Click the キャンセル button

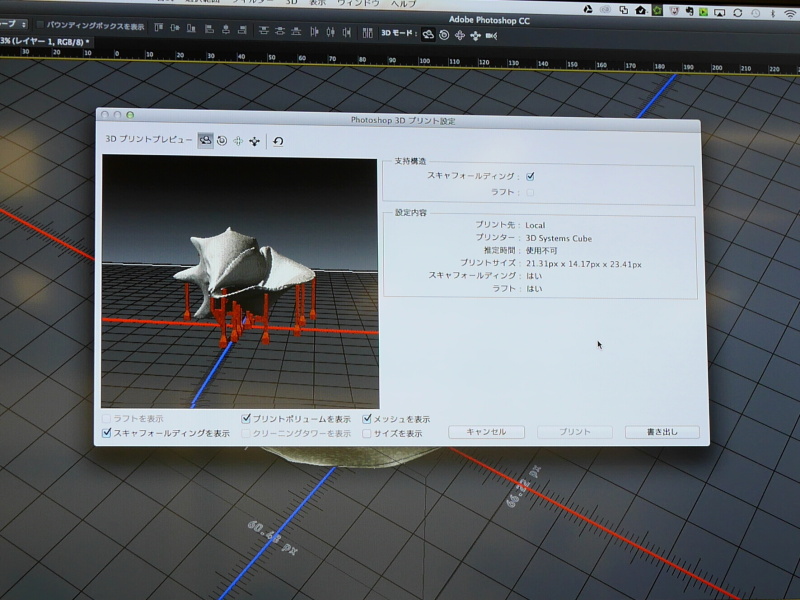(486, 432)
